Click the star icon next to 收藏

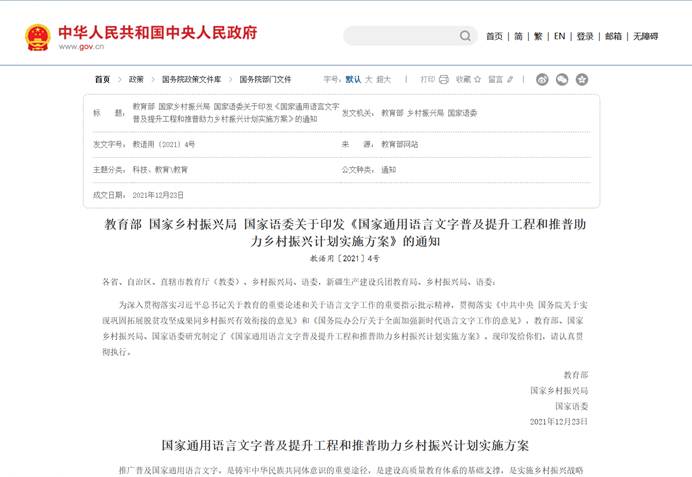[x=478, y=79]
